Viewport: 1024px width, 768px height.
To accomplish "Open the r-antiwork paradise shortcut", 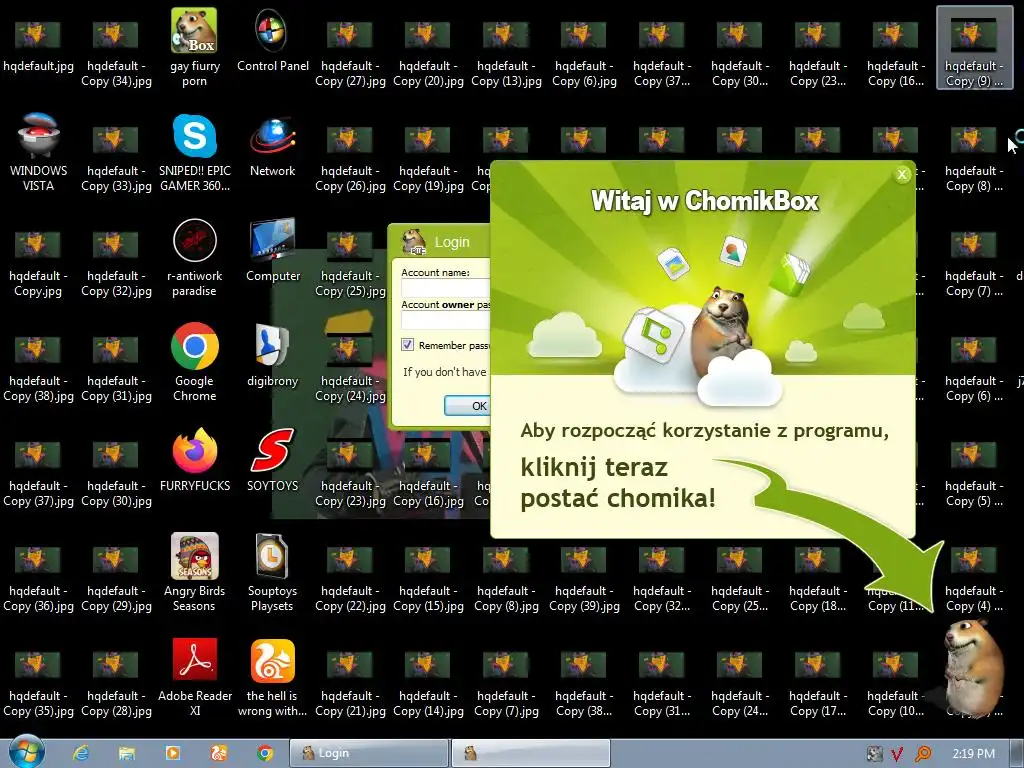I will coord(194,257).
